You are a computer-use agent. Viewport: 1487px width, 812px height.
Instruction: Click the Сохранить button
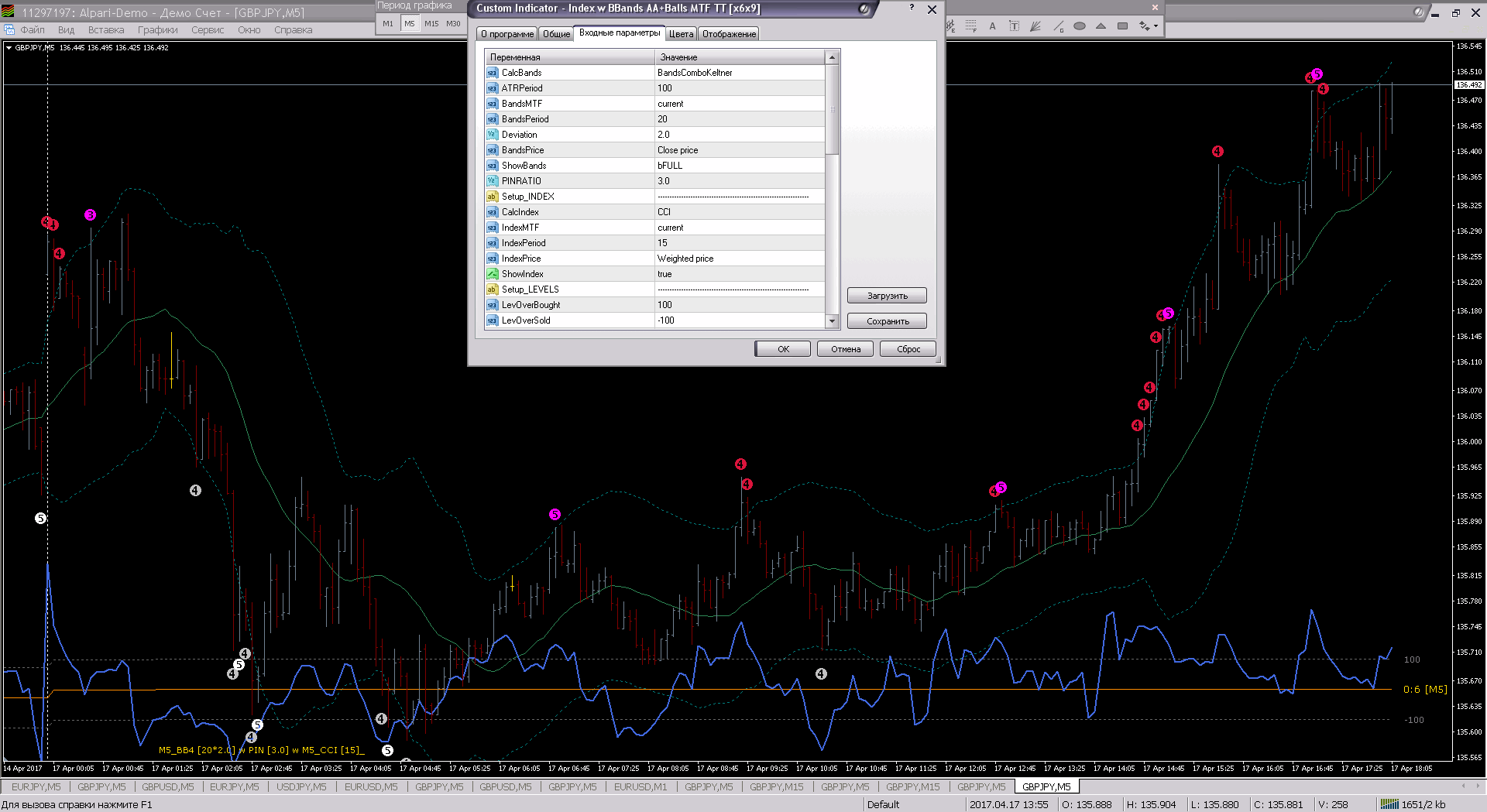pyautogui.click(x=887, y=321)
